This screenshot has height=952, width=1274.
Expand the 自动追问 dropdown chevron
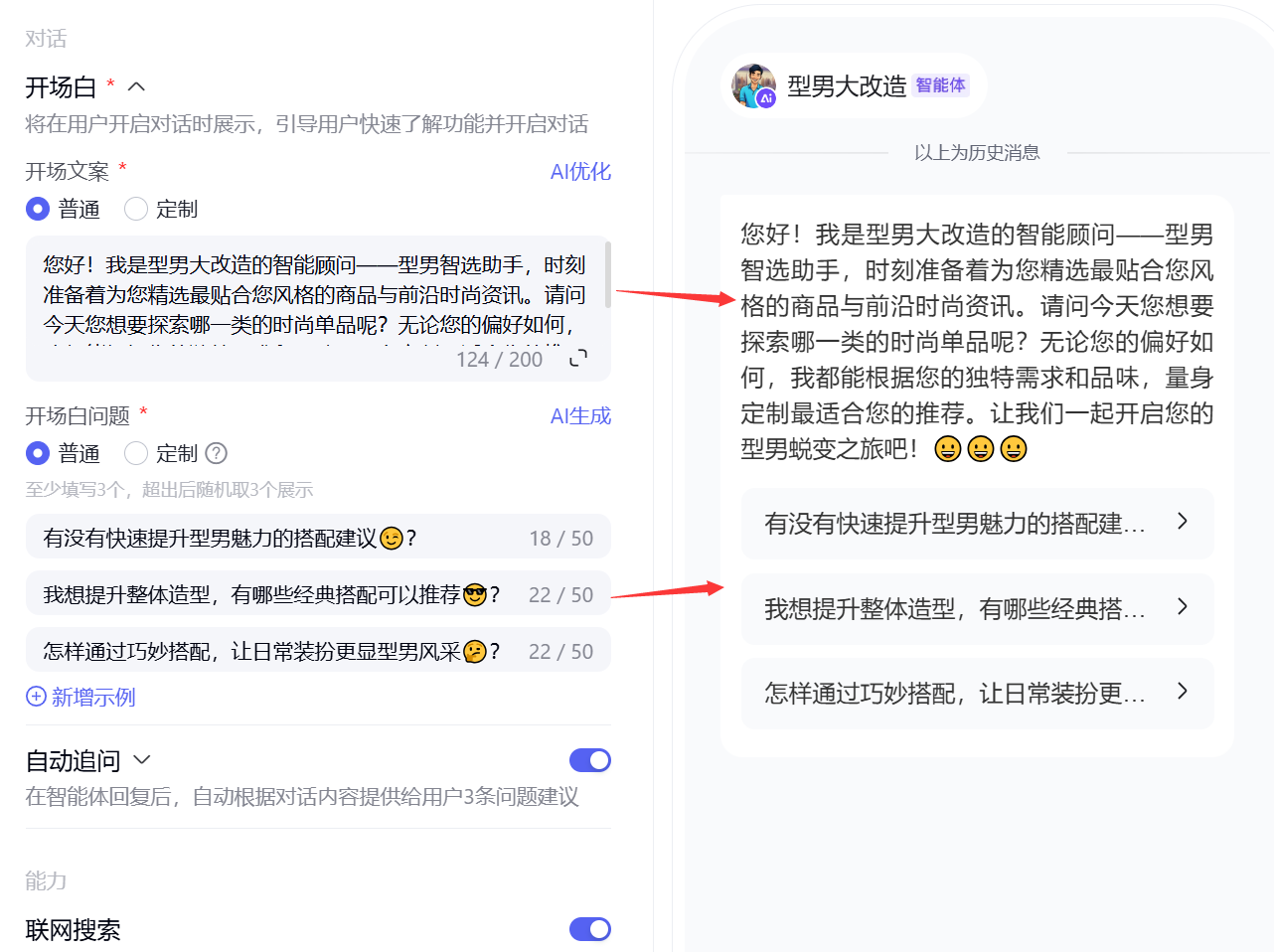click(142, 760)
